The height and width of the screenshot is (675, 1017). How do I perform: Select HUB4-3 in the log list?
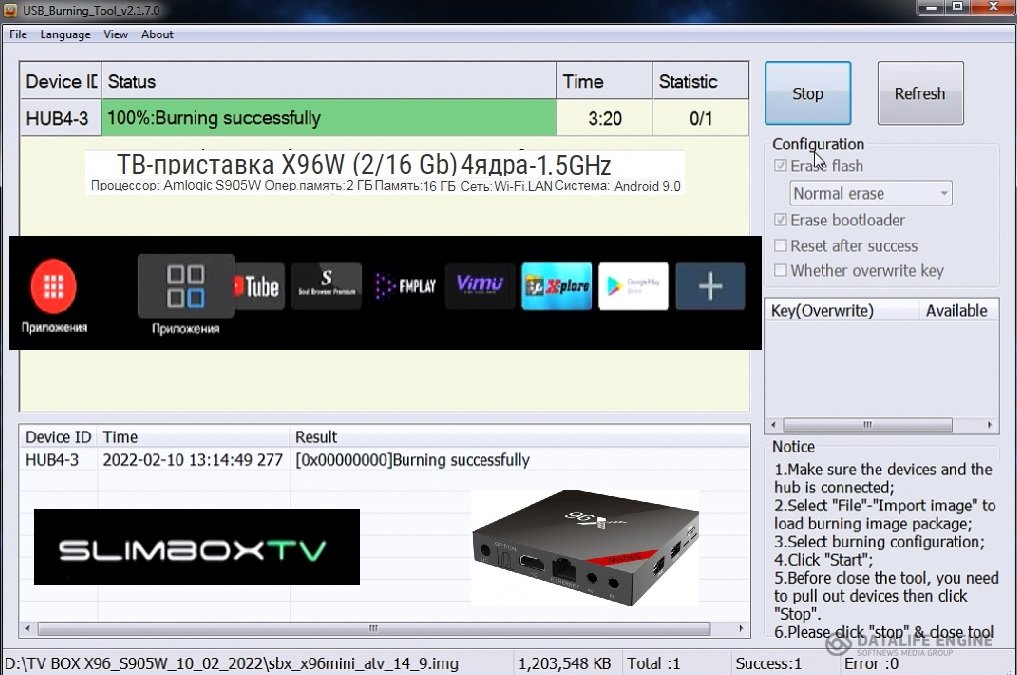point(52,460)
